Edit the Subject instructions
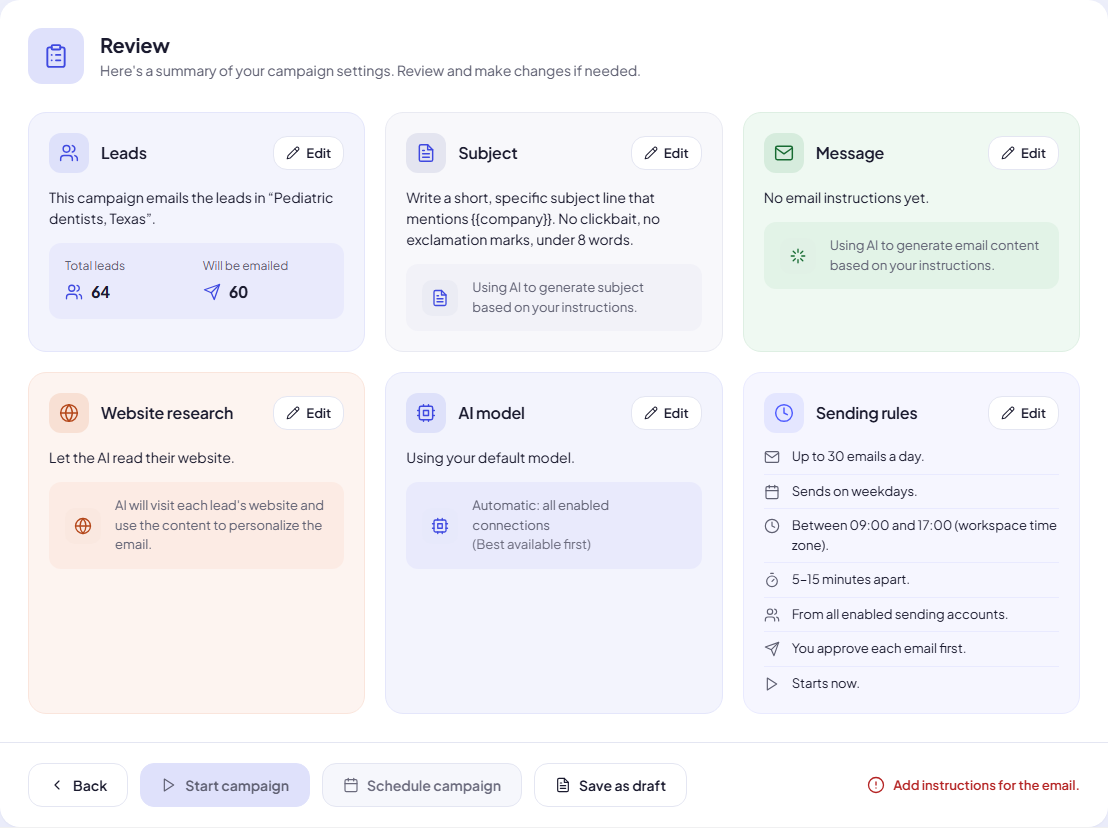 pos(666,153)
